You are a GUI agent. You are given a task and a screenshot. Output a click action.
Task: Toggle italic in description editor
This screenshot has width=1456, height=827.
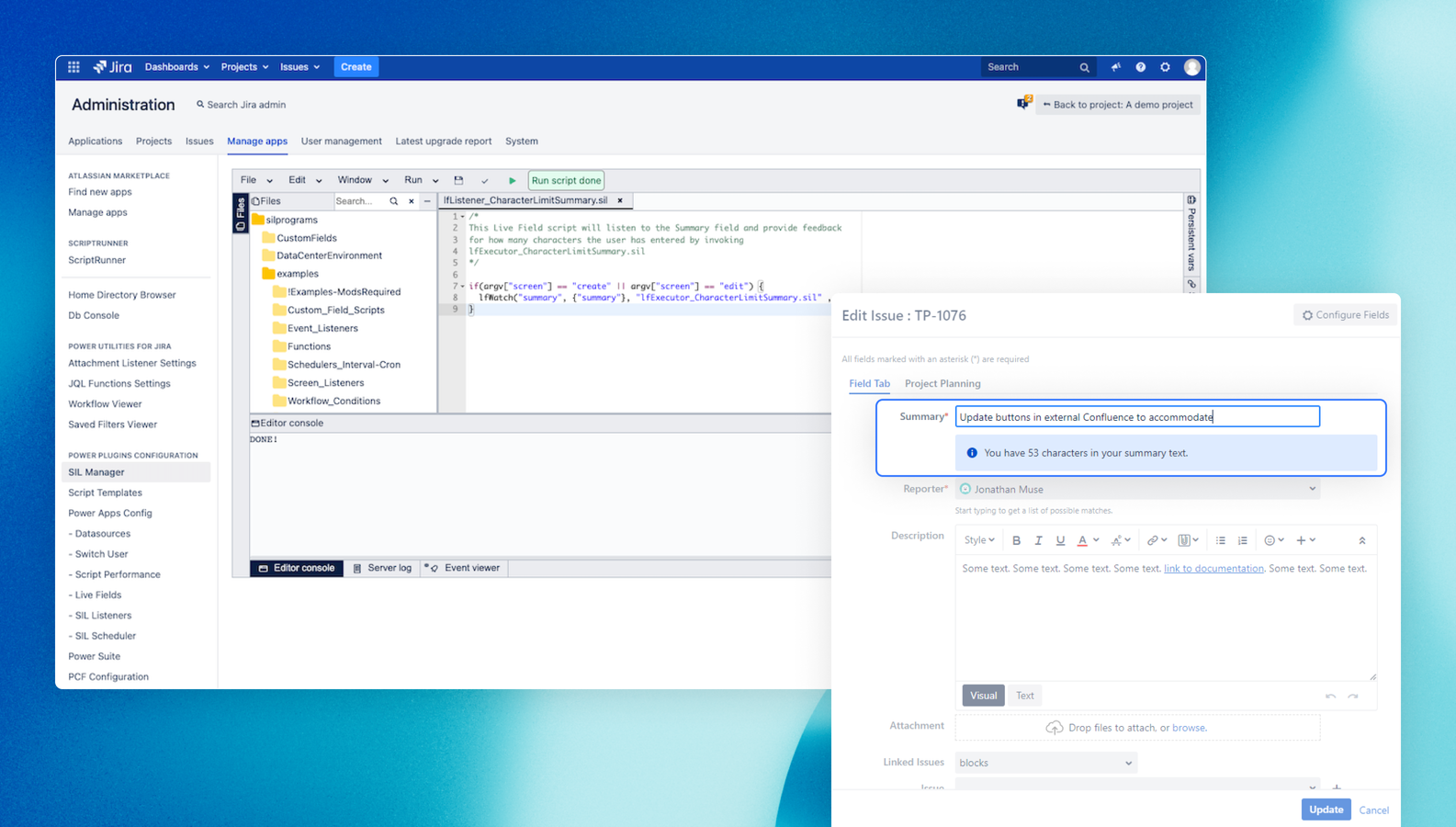(1038, 540)
